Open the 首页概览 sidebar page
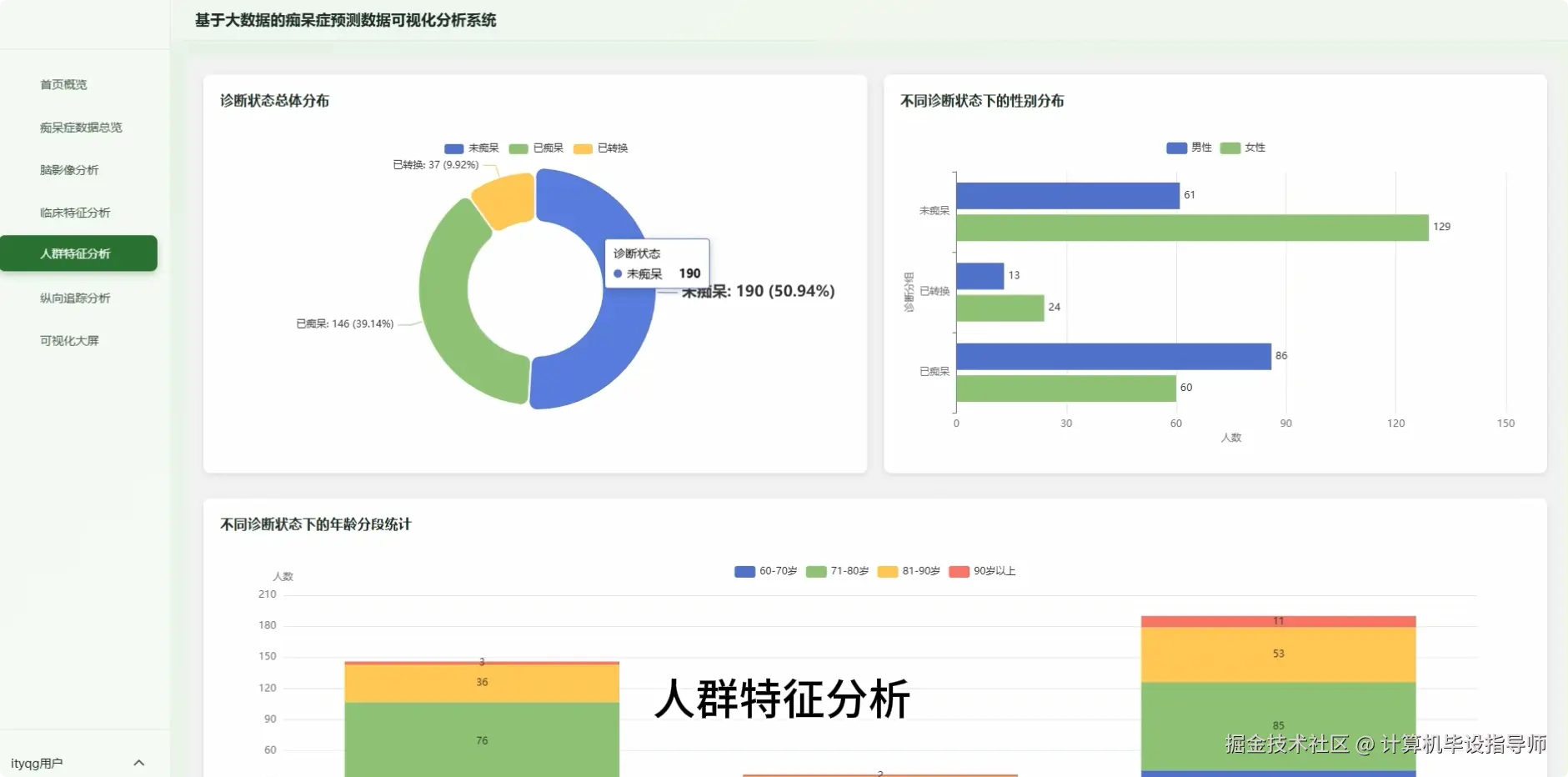 [62, 83]
